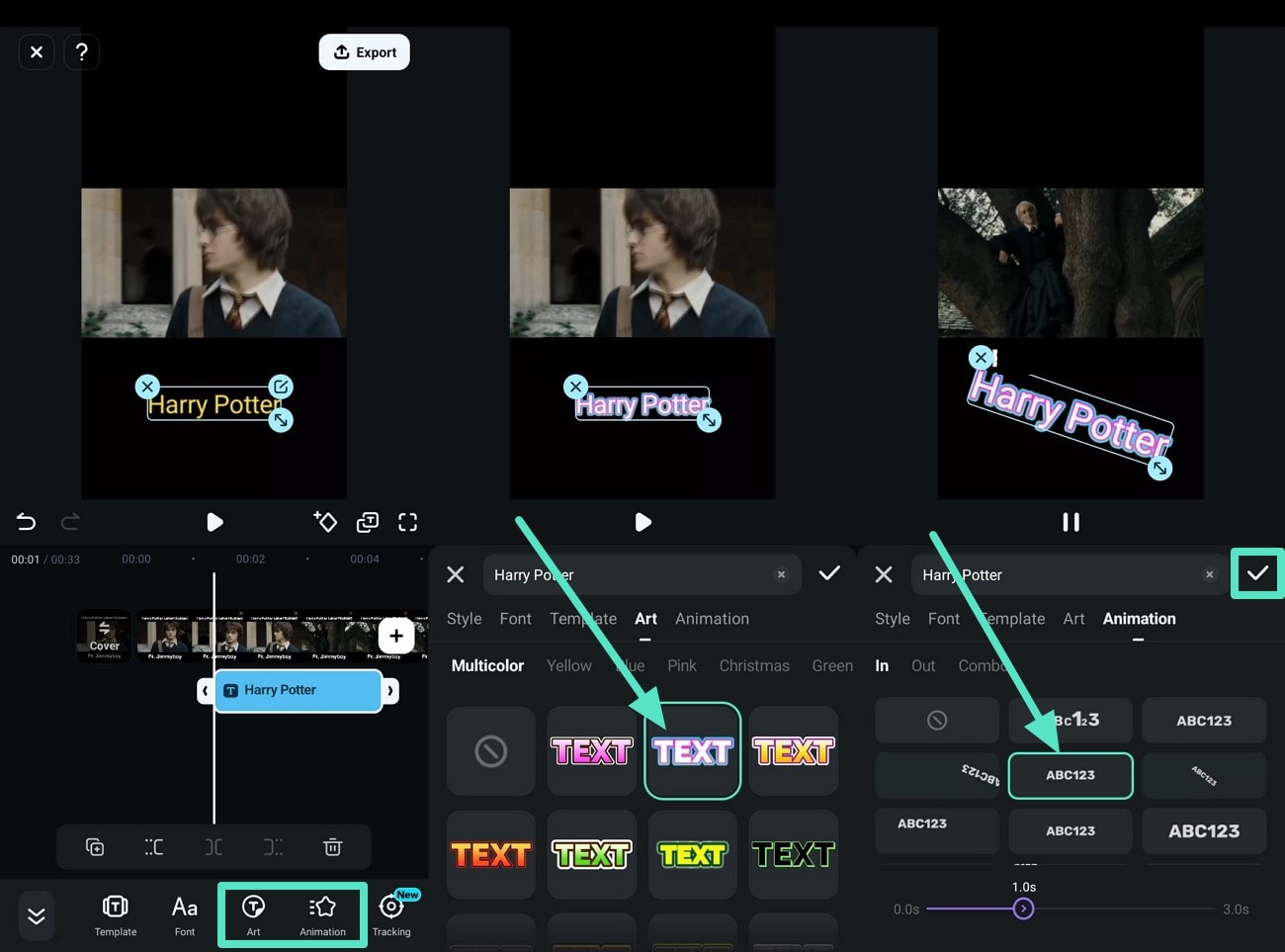Select the Art tab

pos(645,619)
